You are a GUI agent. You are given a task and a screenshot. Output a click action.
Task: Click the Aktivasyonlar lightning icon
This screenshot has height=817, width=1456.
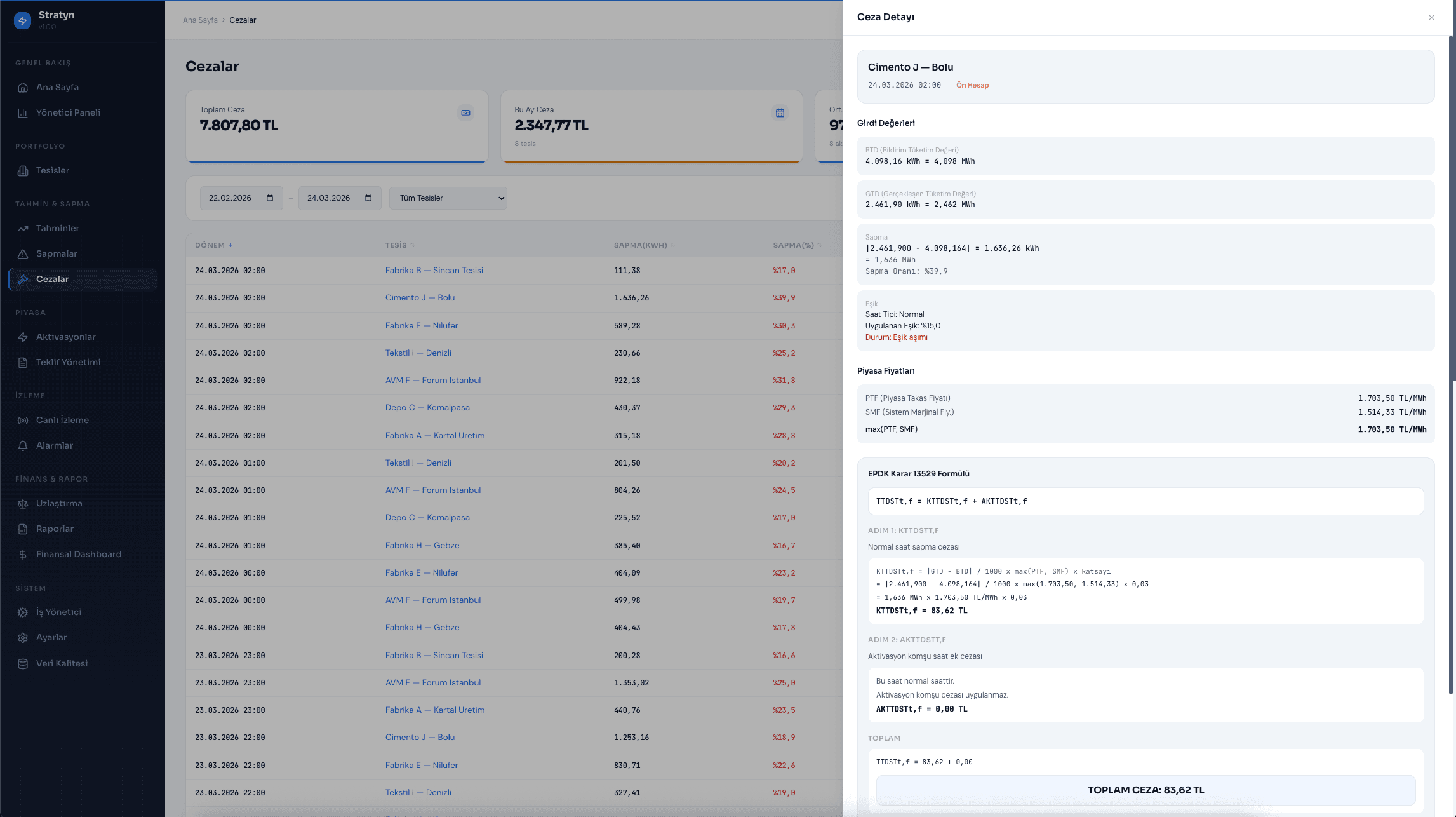tap(23, 337)
